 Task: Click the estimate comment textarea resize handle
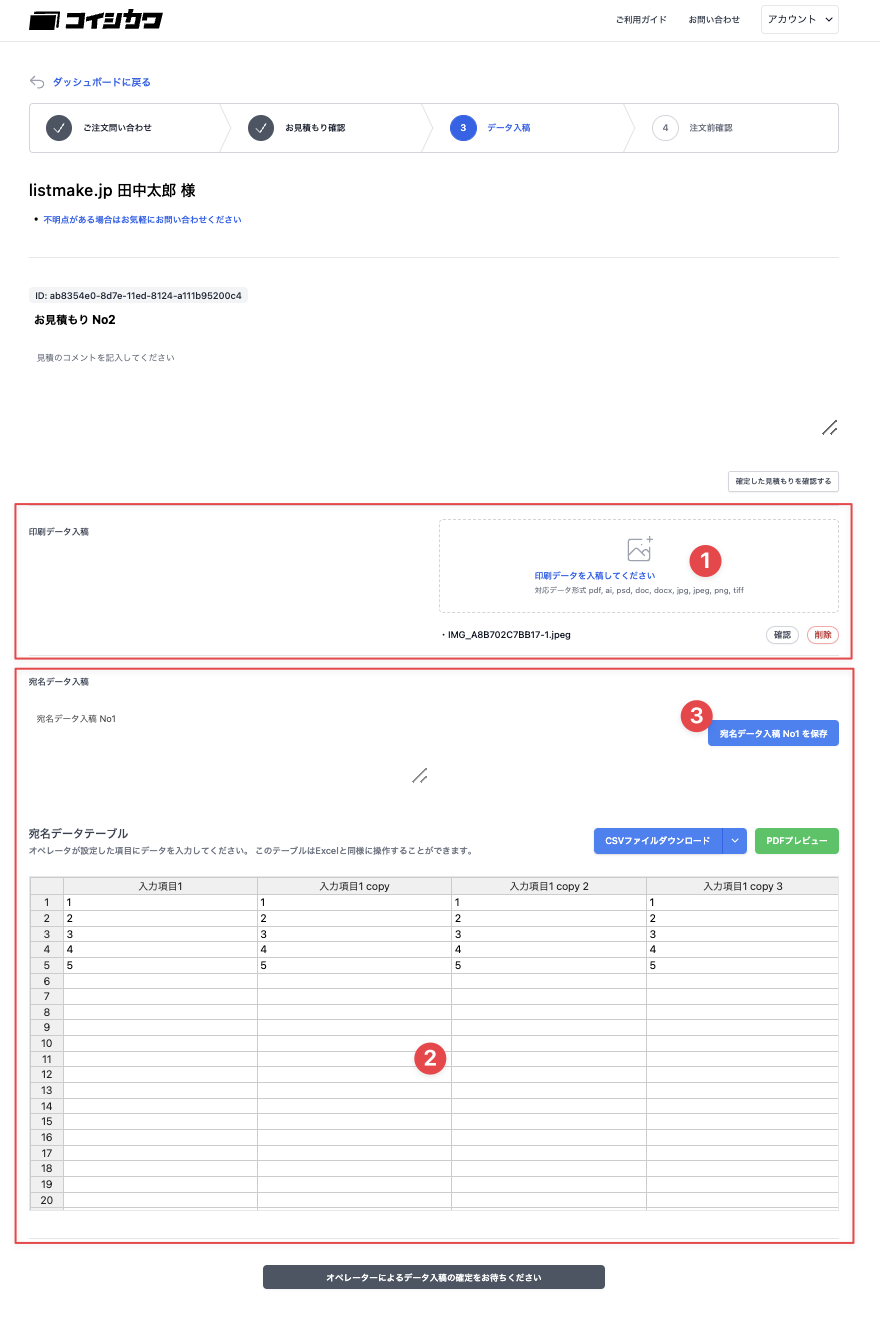point(829,428)
